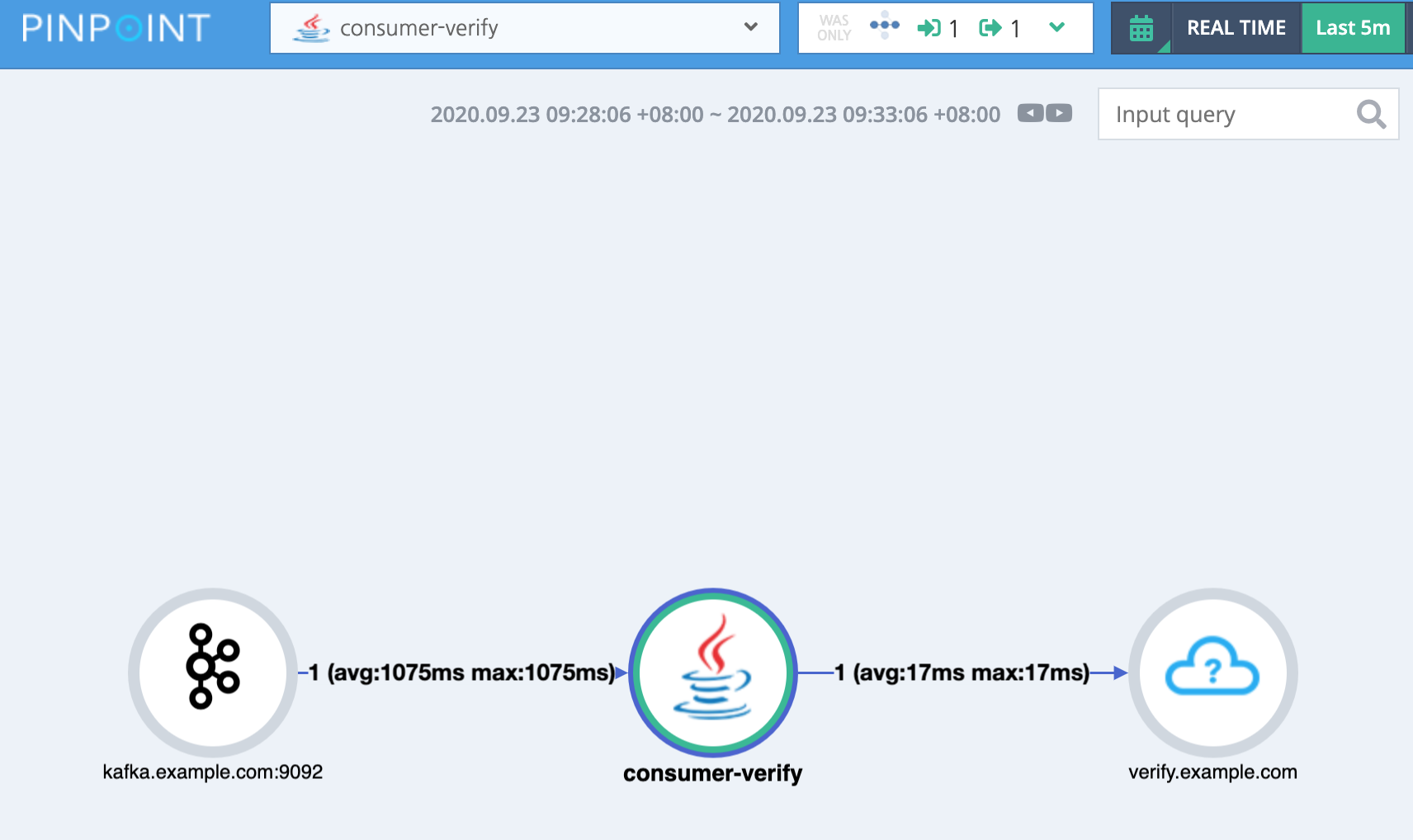Click the bidirectional search nodes icon
This screenshot has height=840, width=1413.
pos(885,25)
